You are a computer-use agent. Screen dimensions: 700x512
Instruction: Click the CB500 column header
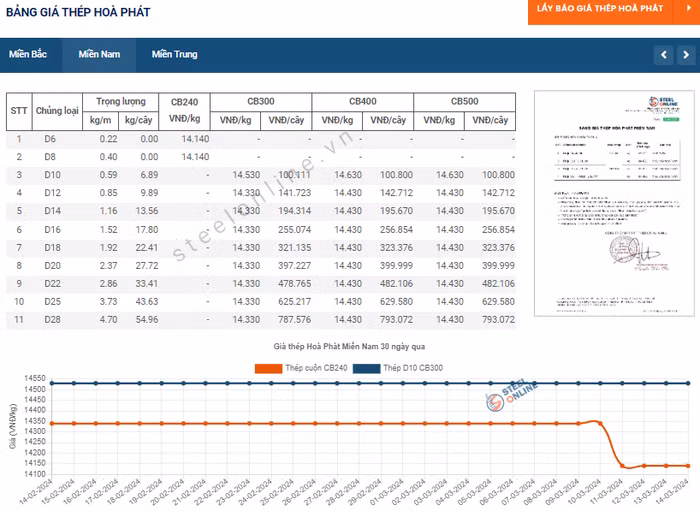(464, 101)
